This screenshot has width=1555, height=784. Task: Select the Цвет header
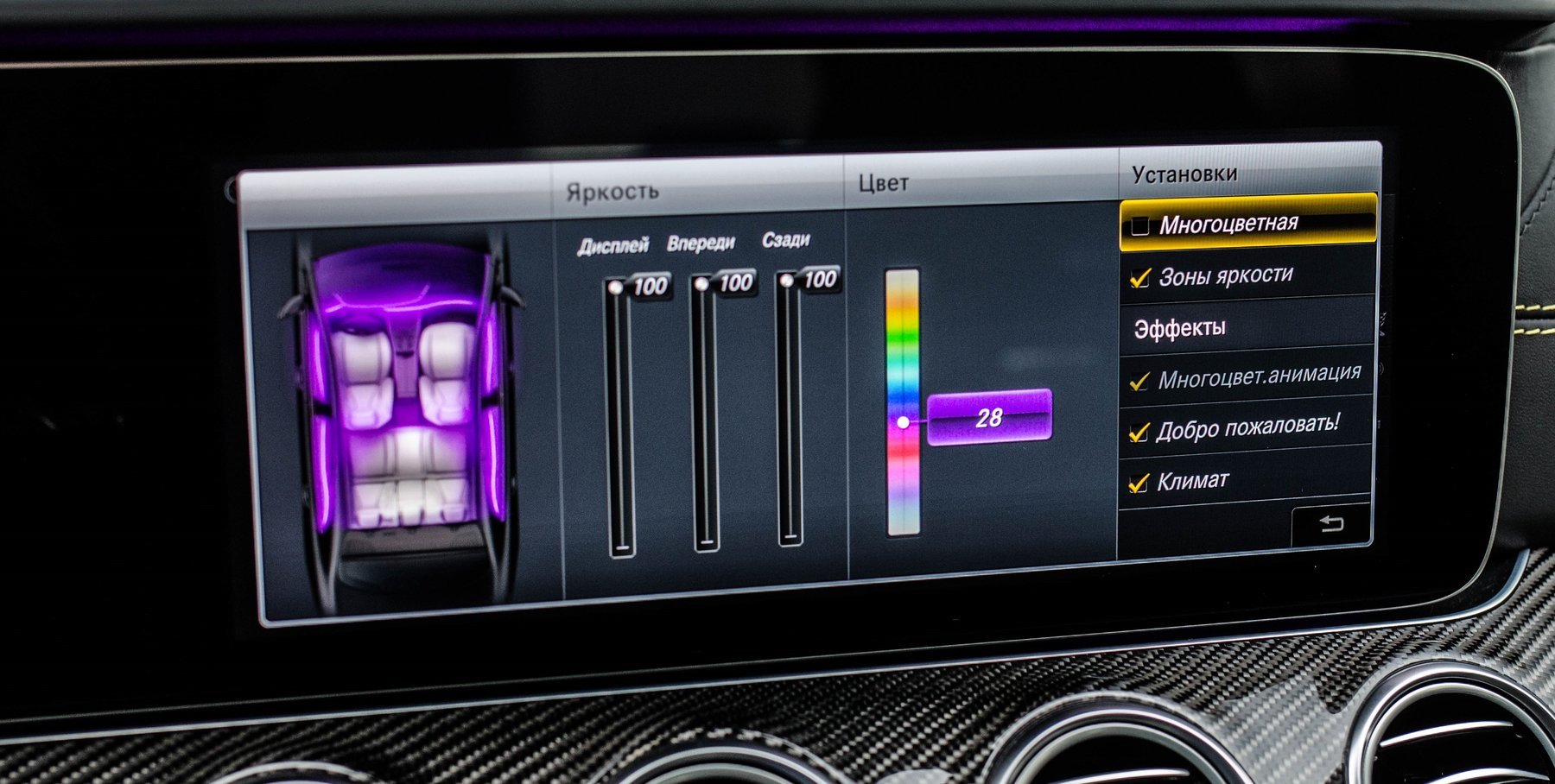click(x=883, y=183)
